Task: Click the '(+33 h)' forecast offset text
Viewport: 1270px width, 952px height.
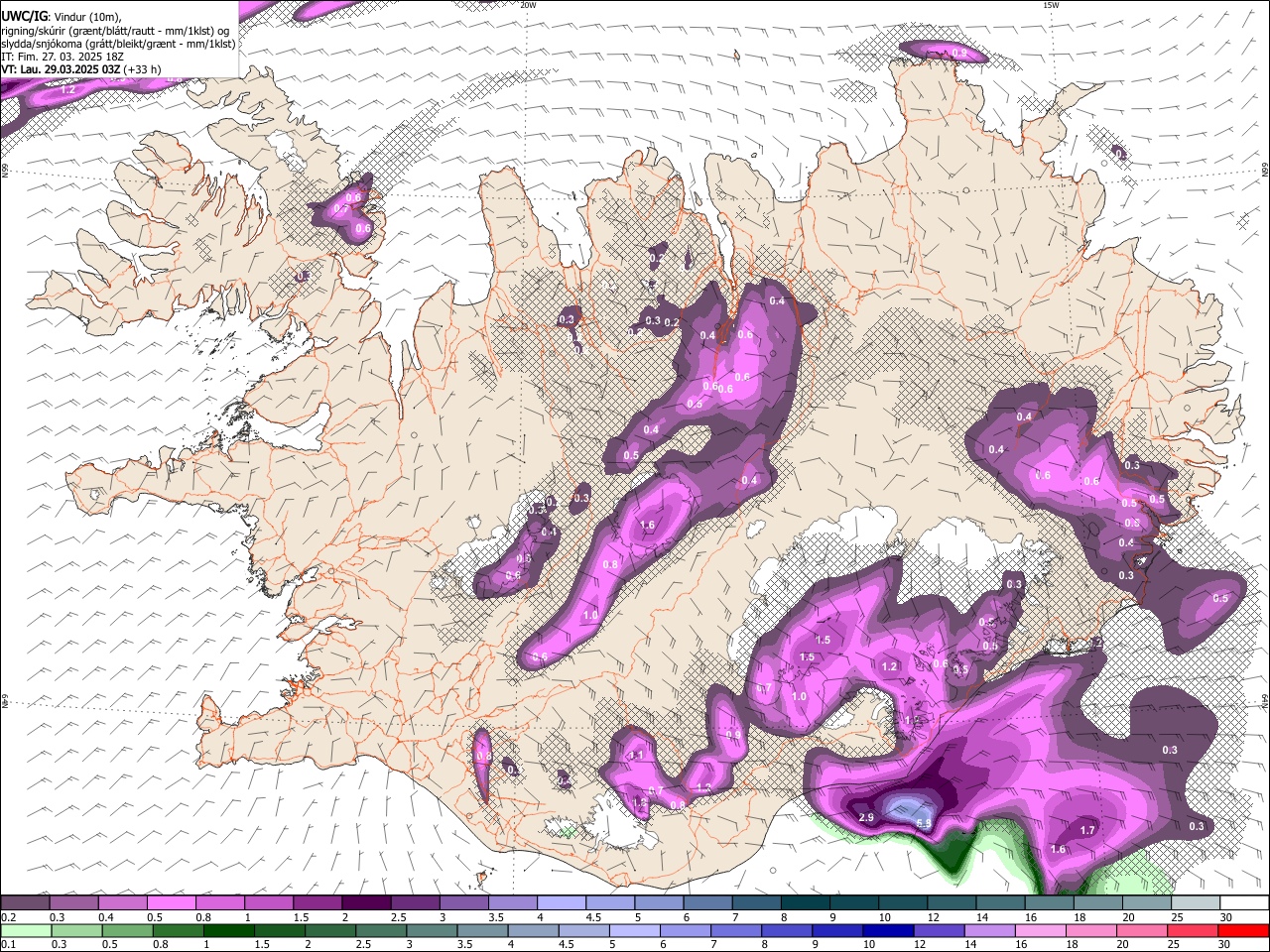Action: click(143, 69)
